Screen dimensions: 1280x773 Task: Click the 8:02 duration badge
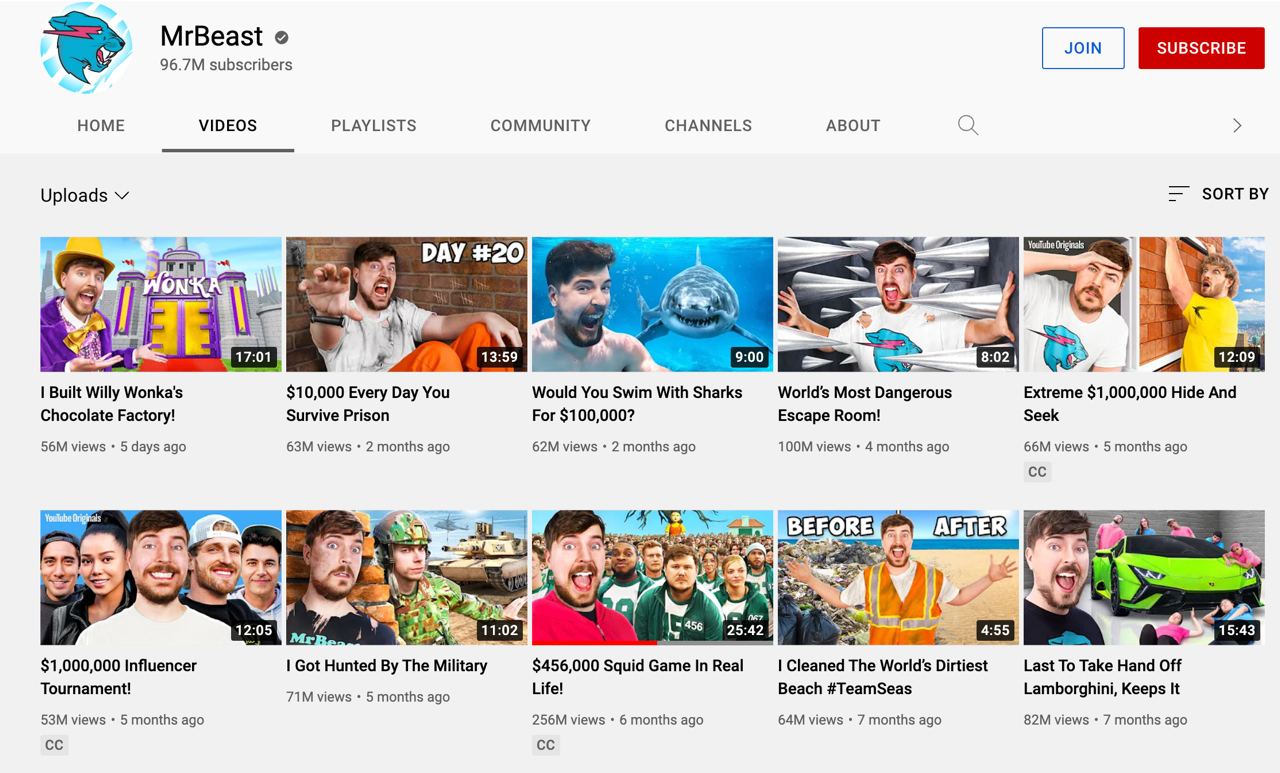click(995, 357)
